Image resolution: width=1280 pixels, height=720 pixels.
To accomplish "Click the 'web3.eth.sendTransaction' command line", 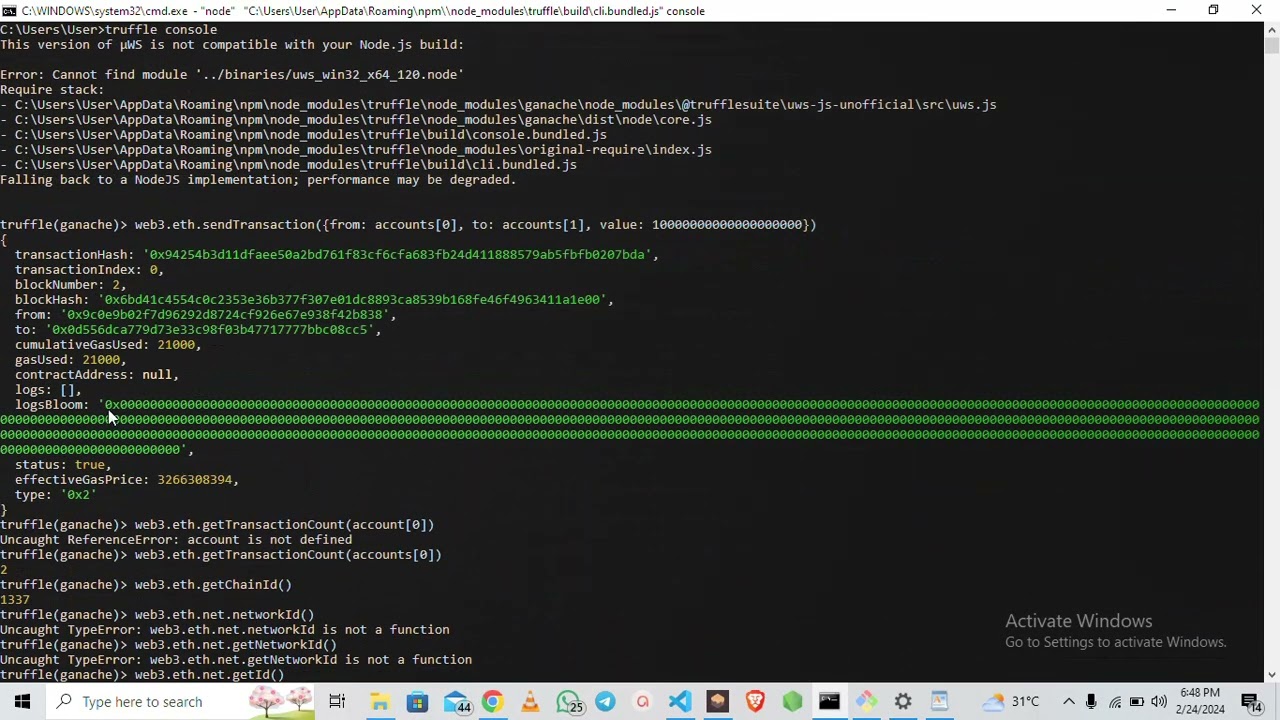I will coord(408,225).
